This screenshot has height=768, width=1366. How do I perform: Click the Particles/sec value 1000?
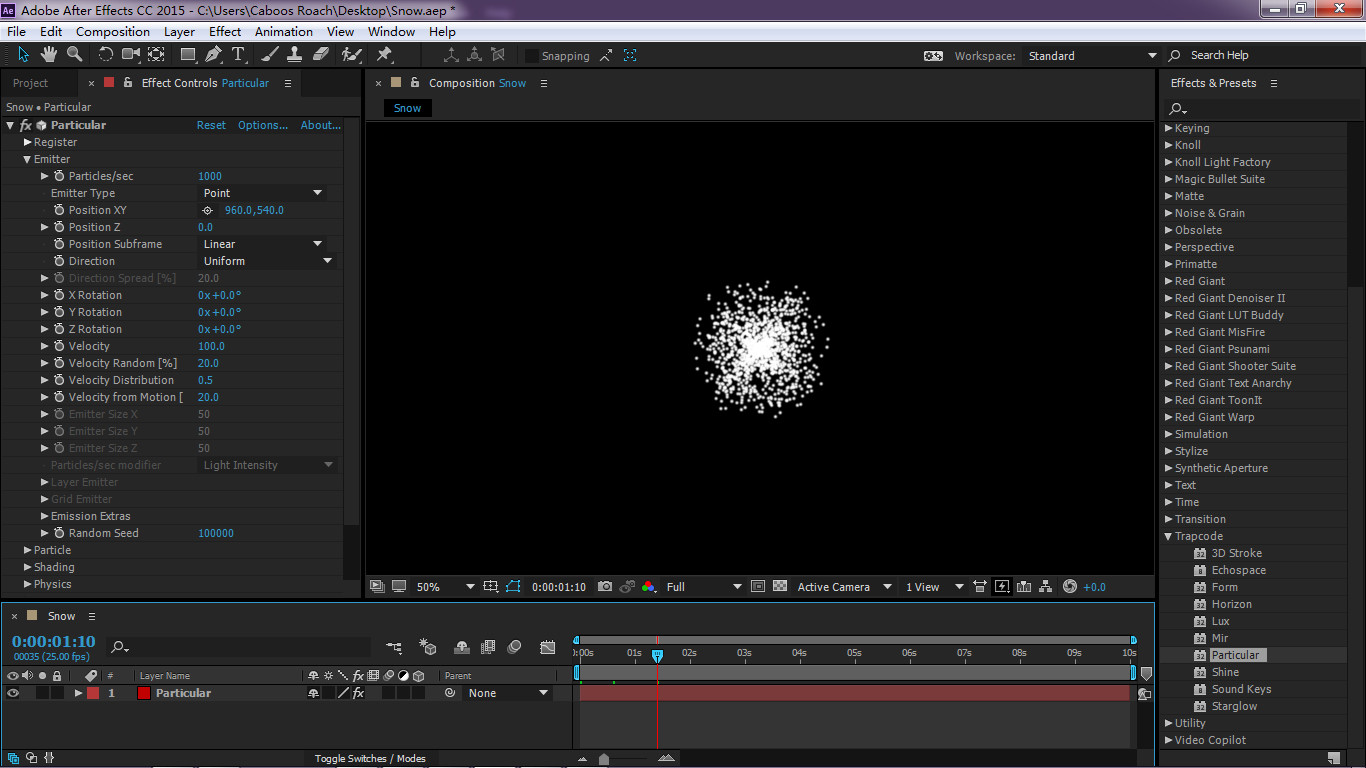coord(210,176)
